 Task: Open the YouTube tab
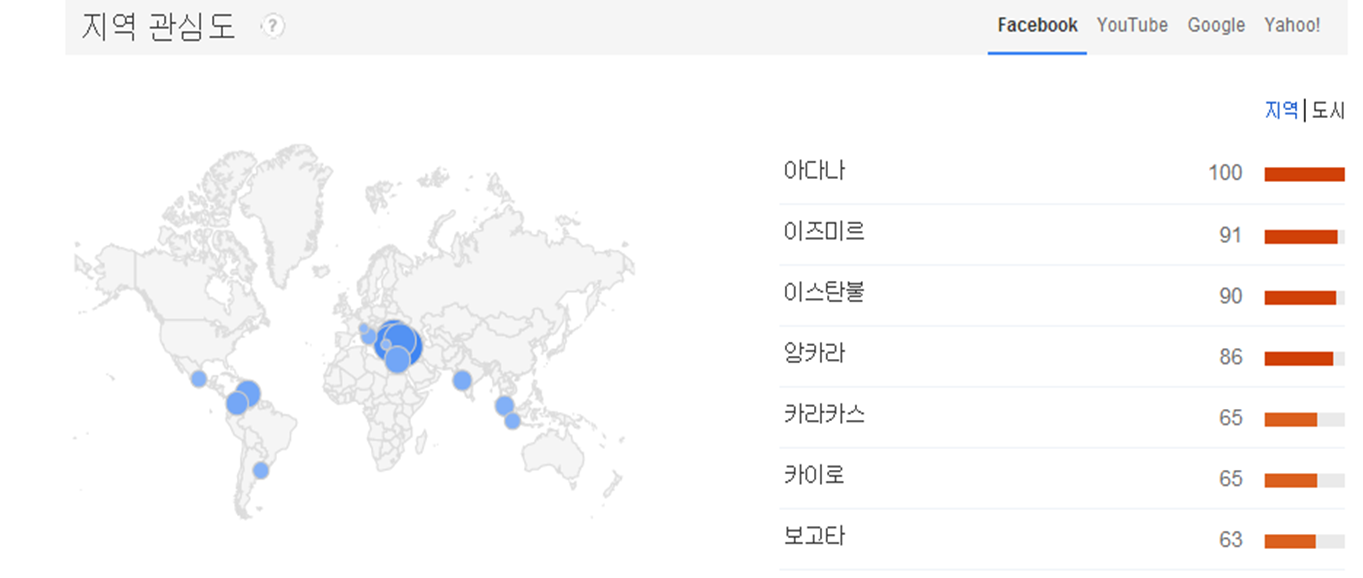coord(1132,26)
